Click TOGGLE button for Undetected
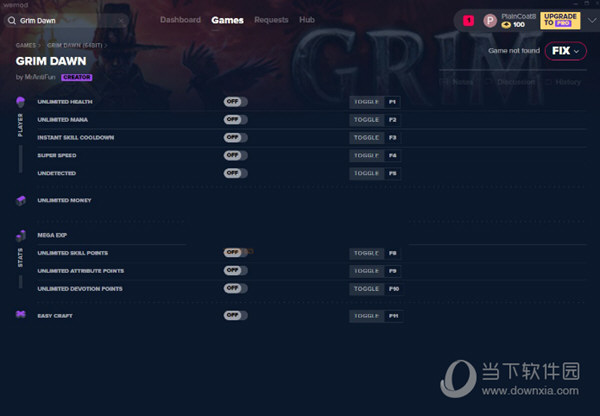Screen dimensions: 600x416 (366, 174)
